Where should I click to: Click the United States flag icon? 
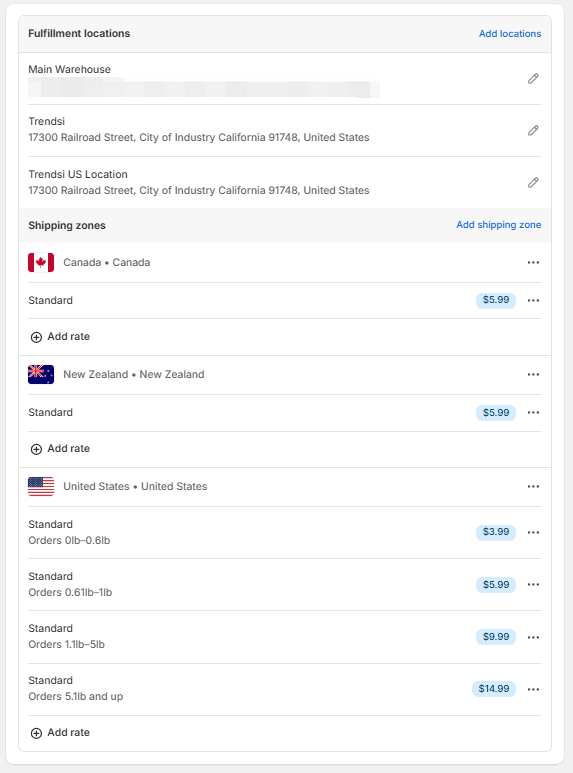point(41,486)
